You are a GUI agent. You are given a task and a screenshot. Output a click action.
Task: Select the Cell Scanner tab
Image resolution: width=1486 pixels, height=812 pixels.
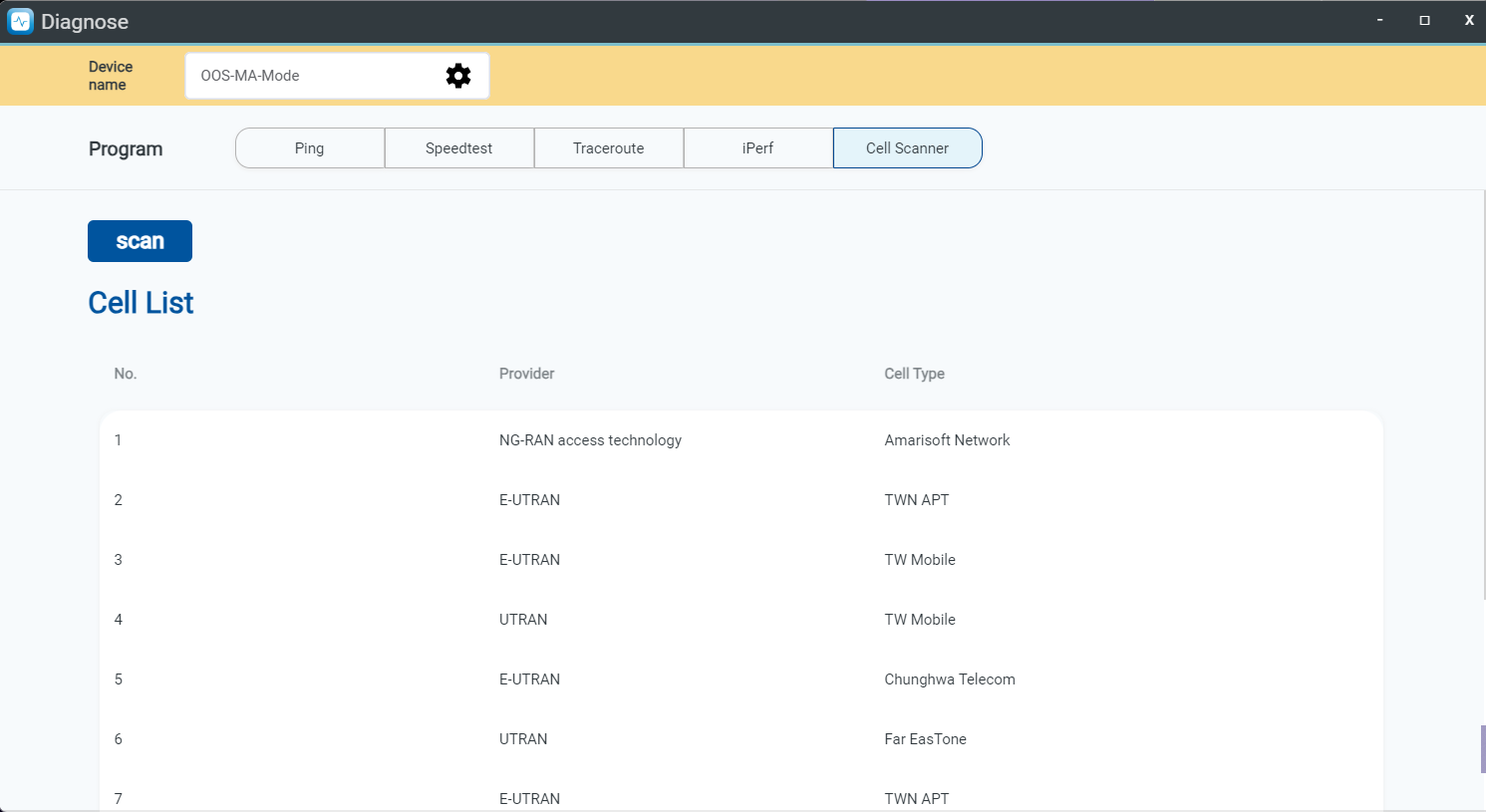point(908,148)
